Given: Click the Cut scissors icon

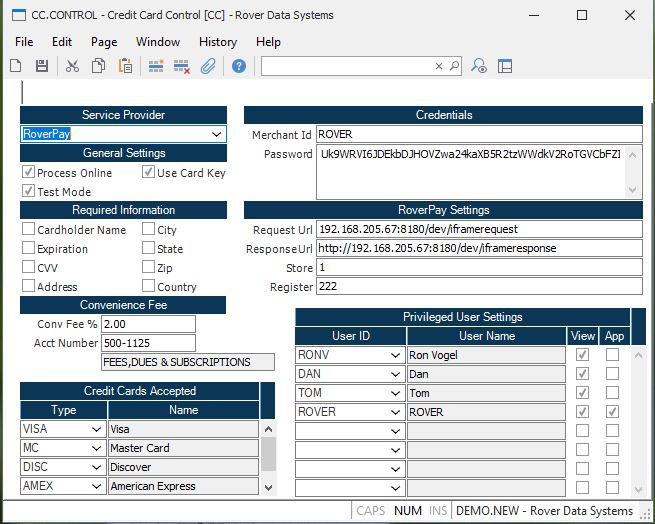Looking at the screenshot, I should click(x=72, y=66).
